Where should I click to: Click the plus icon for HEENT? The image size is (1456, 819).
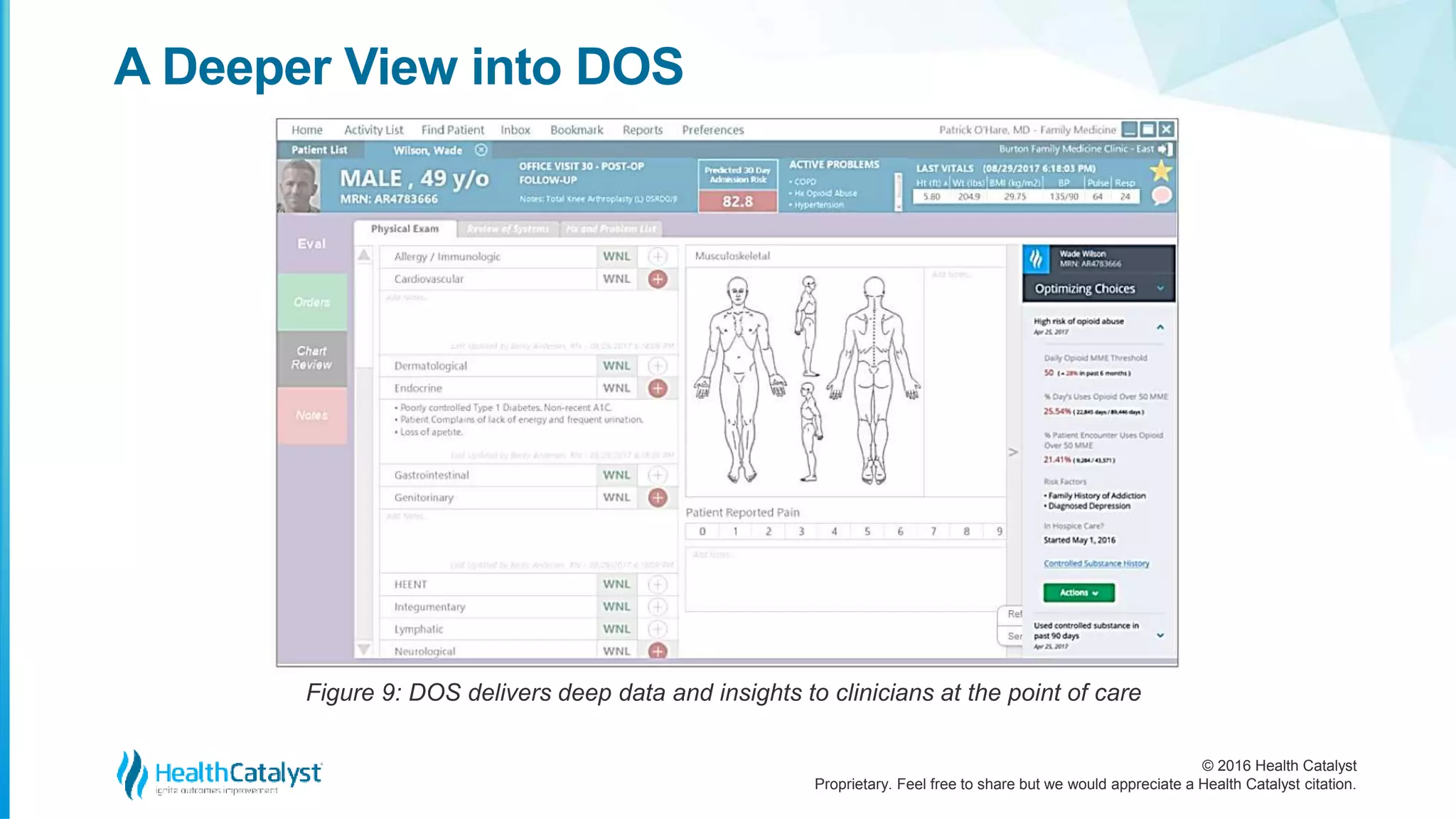pyautogui.click(x=658, y=584)
